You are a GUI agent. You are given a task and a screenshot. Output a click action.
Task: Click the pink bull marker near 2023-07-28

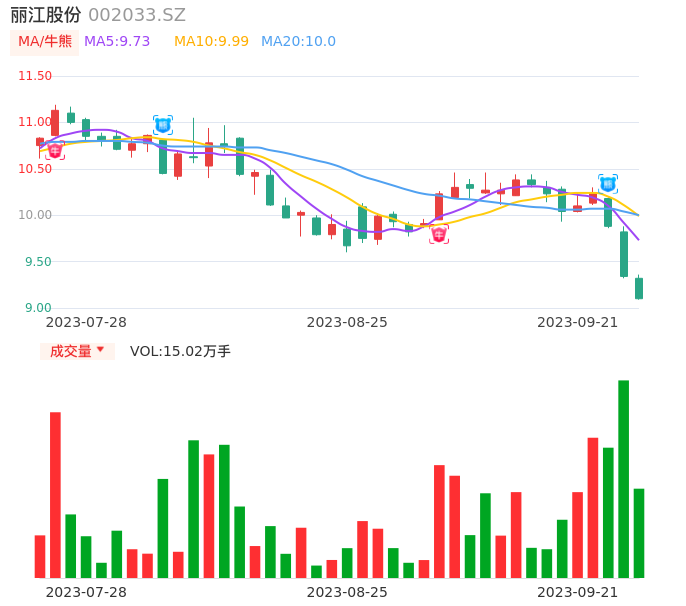(x=55, y=149)
